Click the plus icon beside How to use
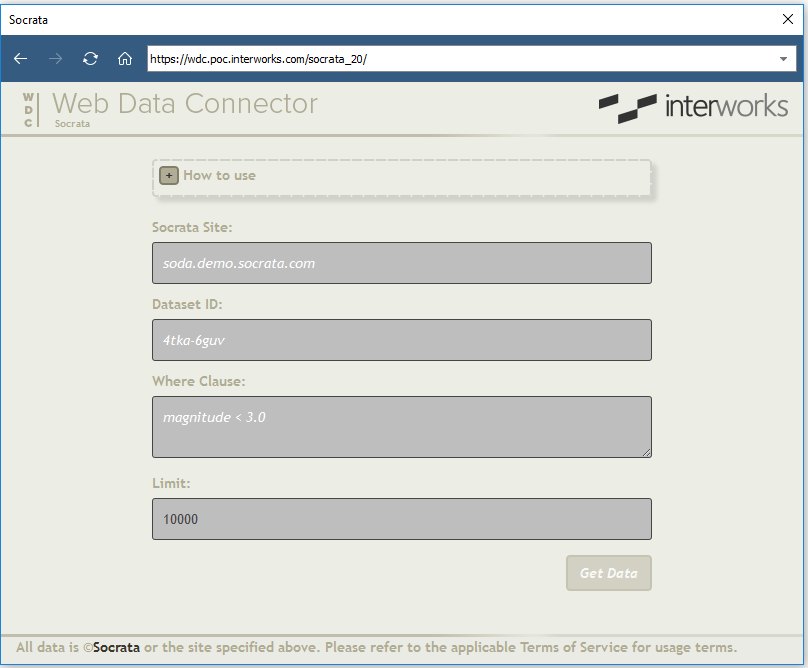The image size is (808, 668). point(168,175)
